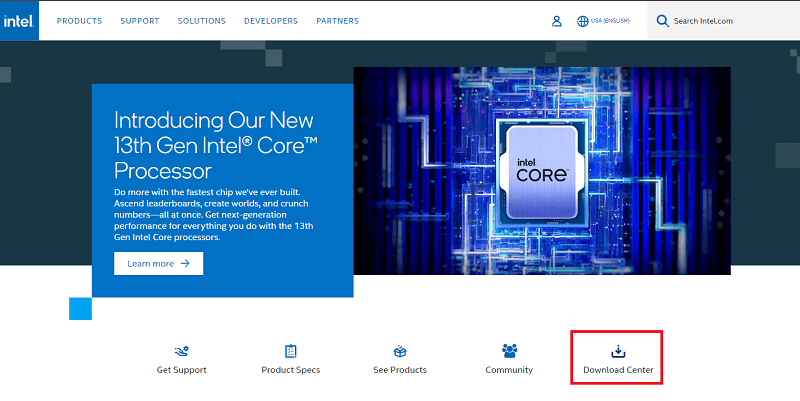Viewport: 800px width, 401px height.
Task: Open the Support menu
Action: click(140, 21)
